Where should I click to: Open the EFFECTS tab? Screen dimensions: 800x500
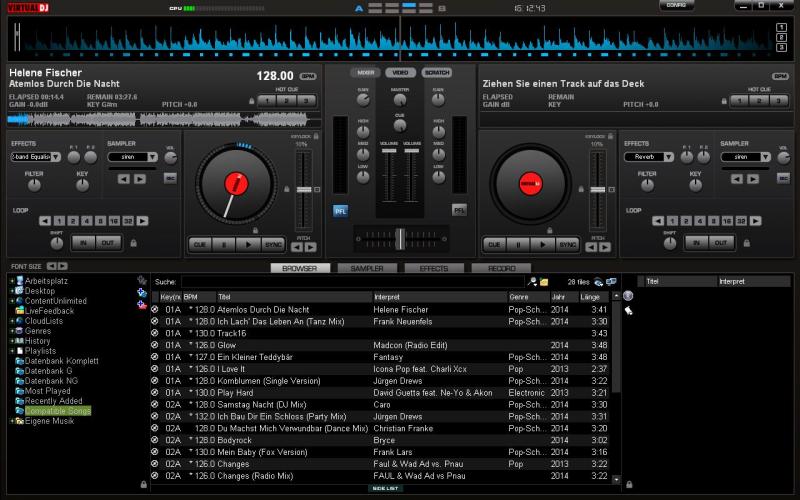(434, 268)
